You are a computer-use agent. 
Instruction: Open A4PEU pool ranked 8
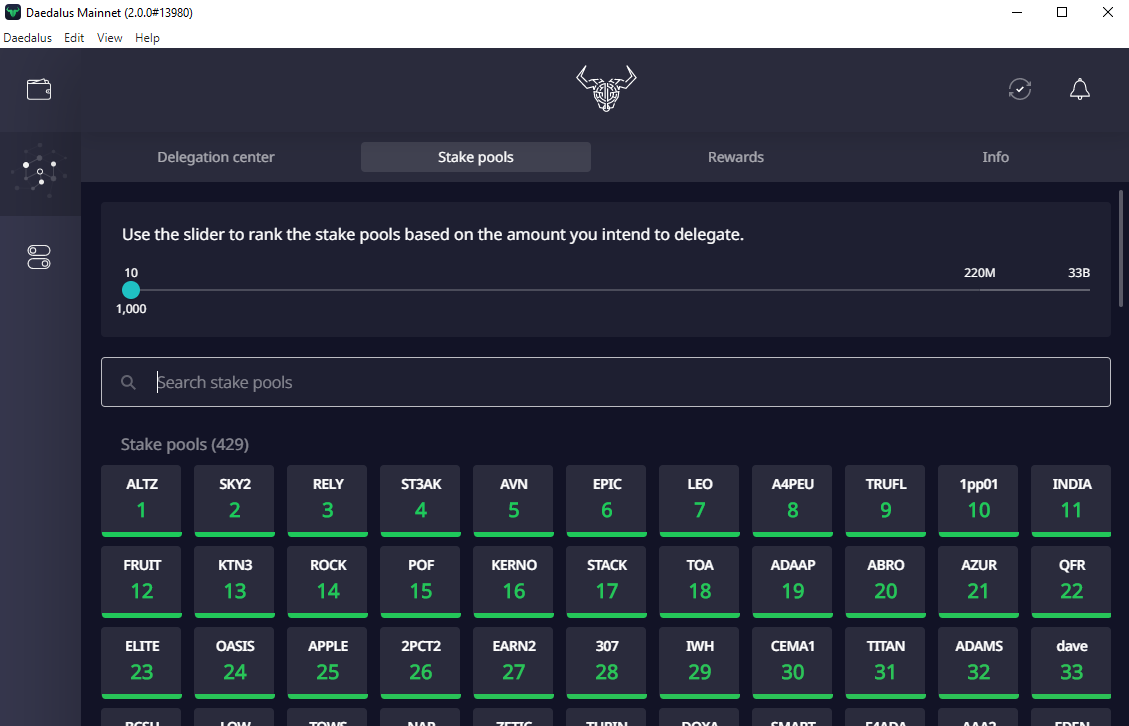792,501
